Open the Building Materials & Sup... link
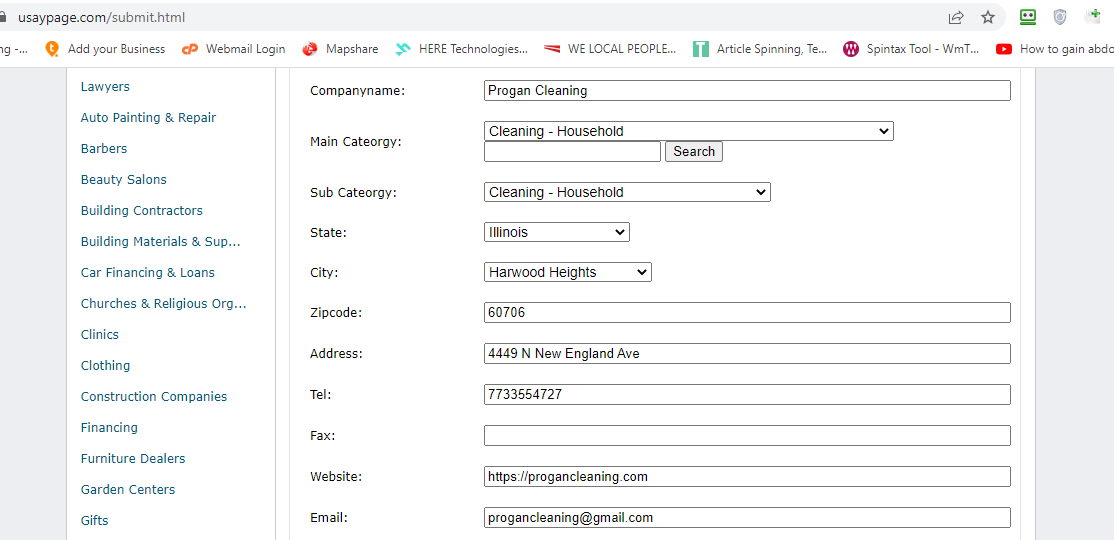 click(161, 242)
